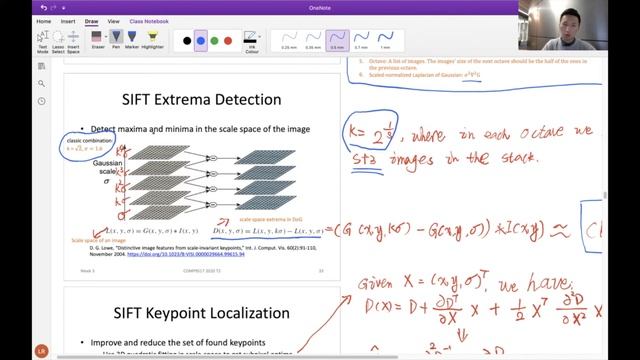Click 'scale-space extrema in DoG' annotation
Screen dimensions: 640x360
(271, 220)
